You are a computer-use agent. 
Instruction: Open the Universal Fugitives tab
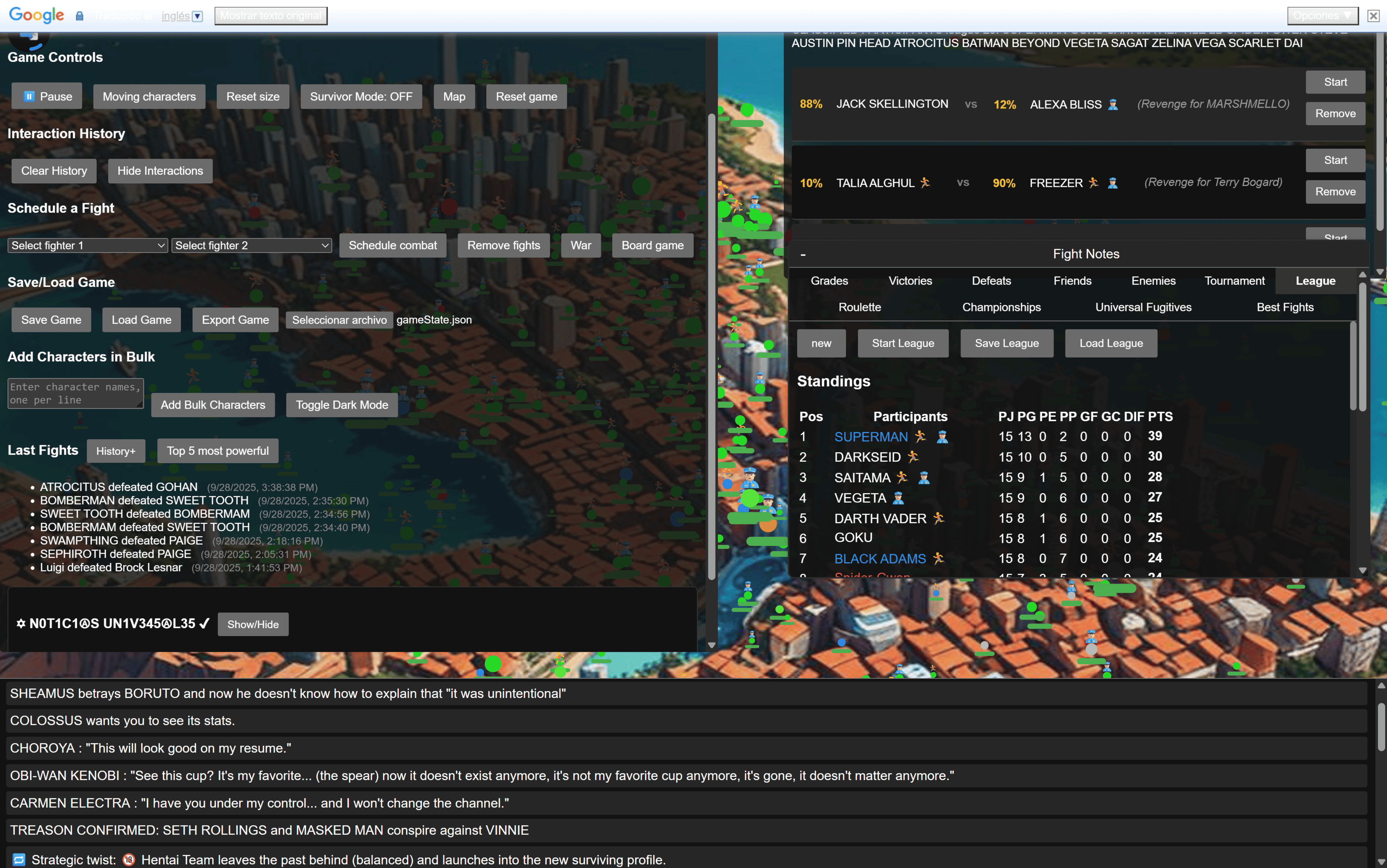point(1143,307)
